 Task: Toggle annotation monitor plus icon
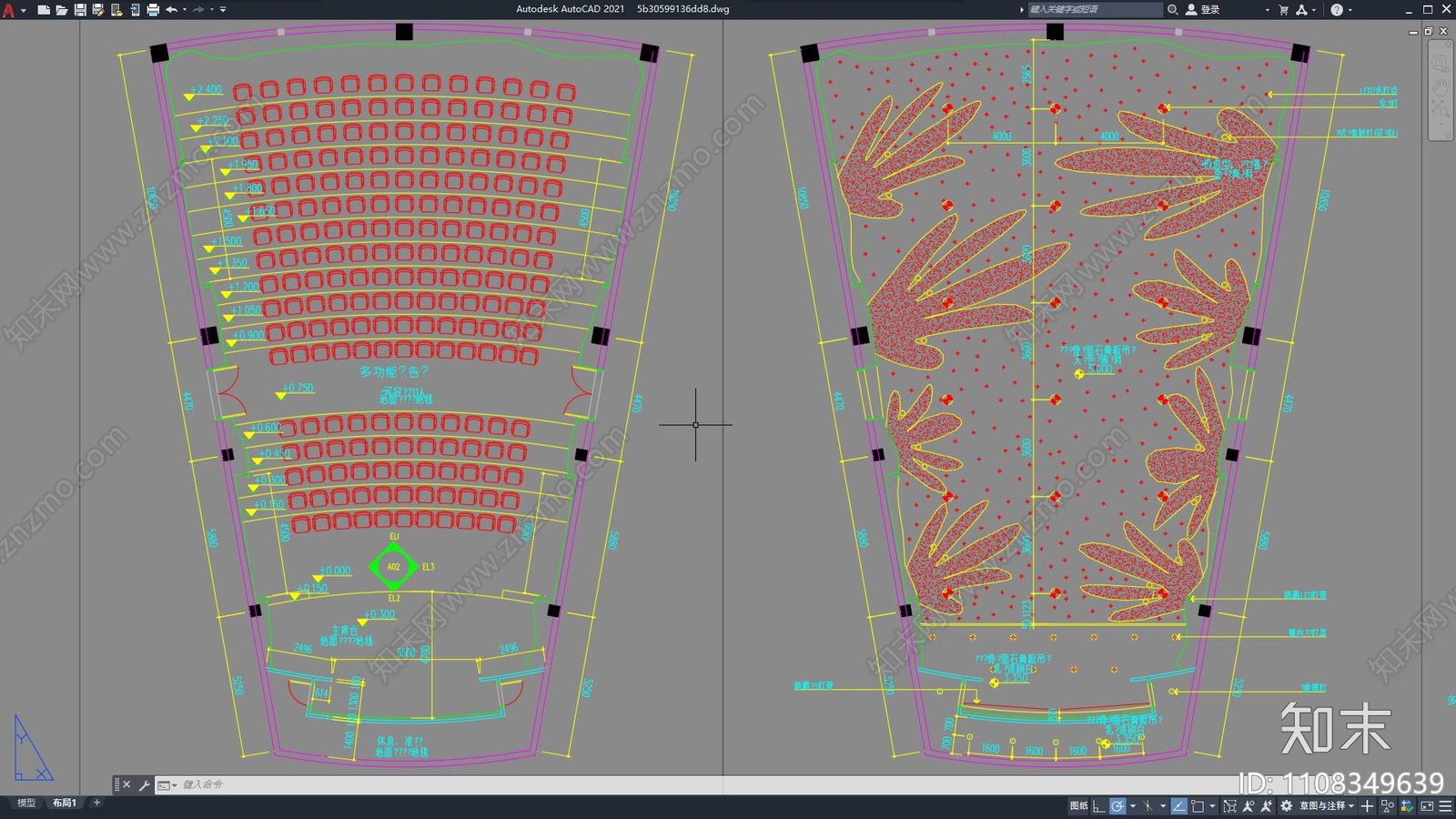tap(1367, 806)
